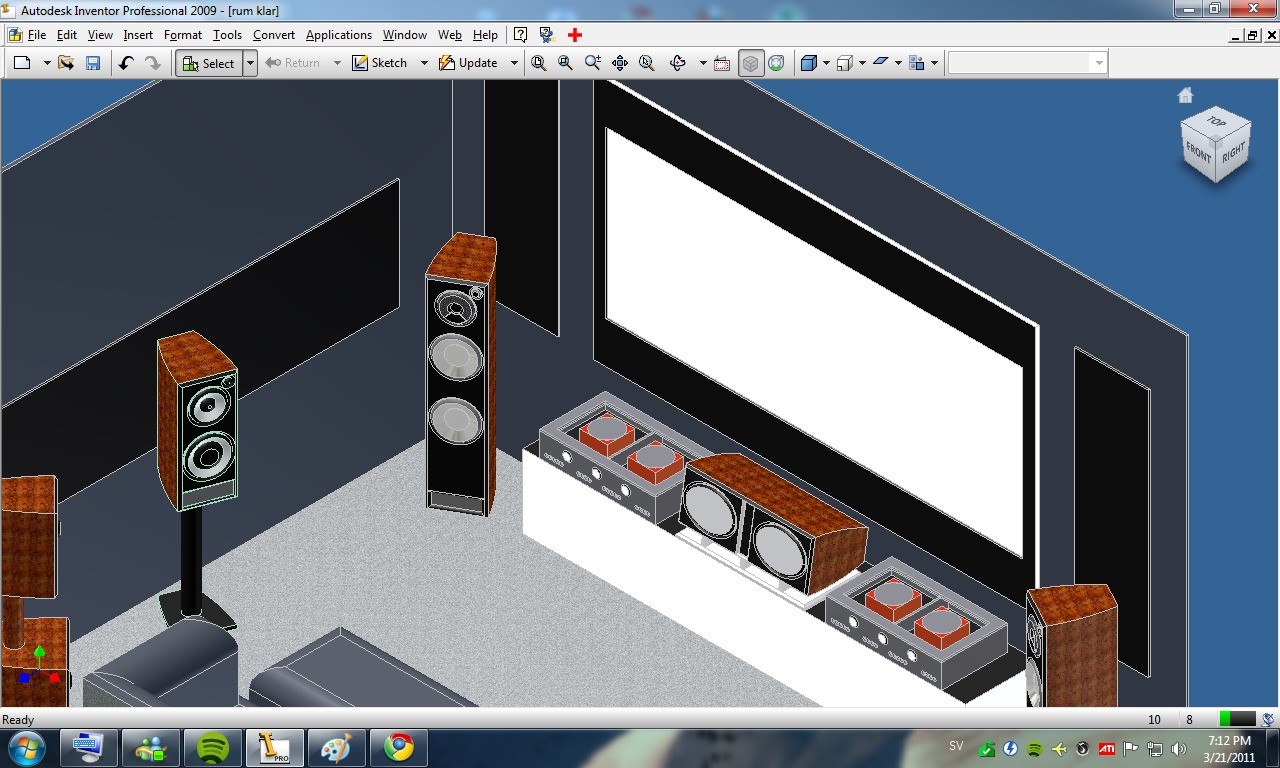
Task: Click the Update button
Action: (468, 63)
